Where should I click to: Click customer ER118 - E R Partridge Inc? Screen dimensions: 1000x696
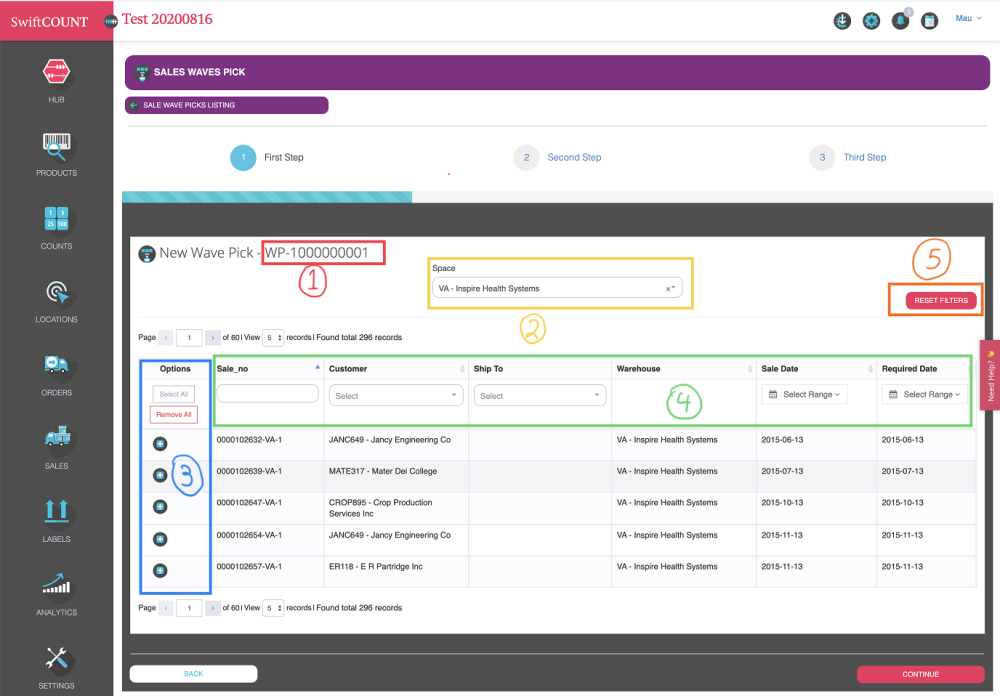pos(376,566)
